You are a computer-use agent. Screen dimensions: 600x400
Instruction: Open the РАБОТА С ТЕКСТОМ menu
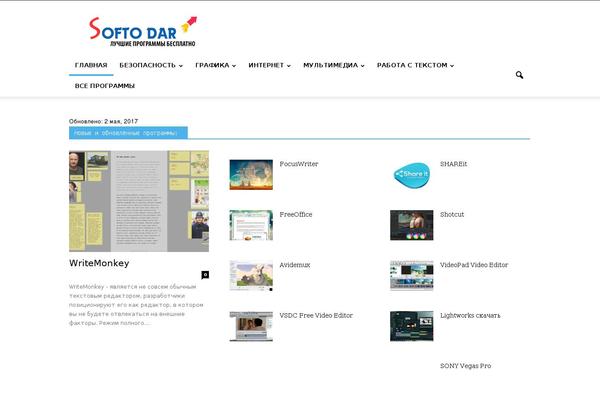pyautogui.click(x=412, y=65)
